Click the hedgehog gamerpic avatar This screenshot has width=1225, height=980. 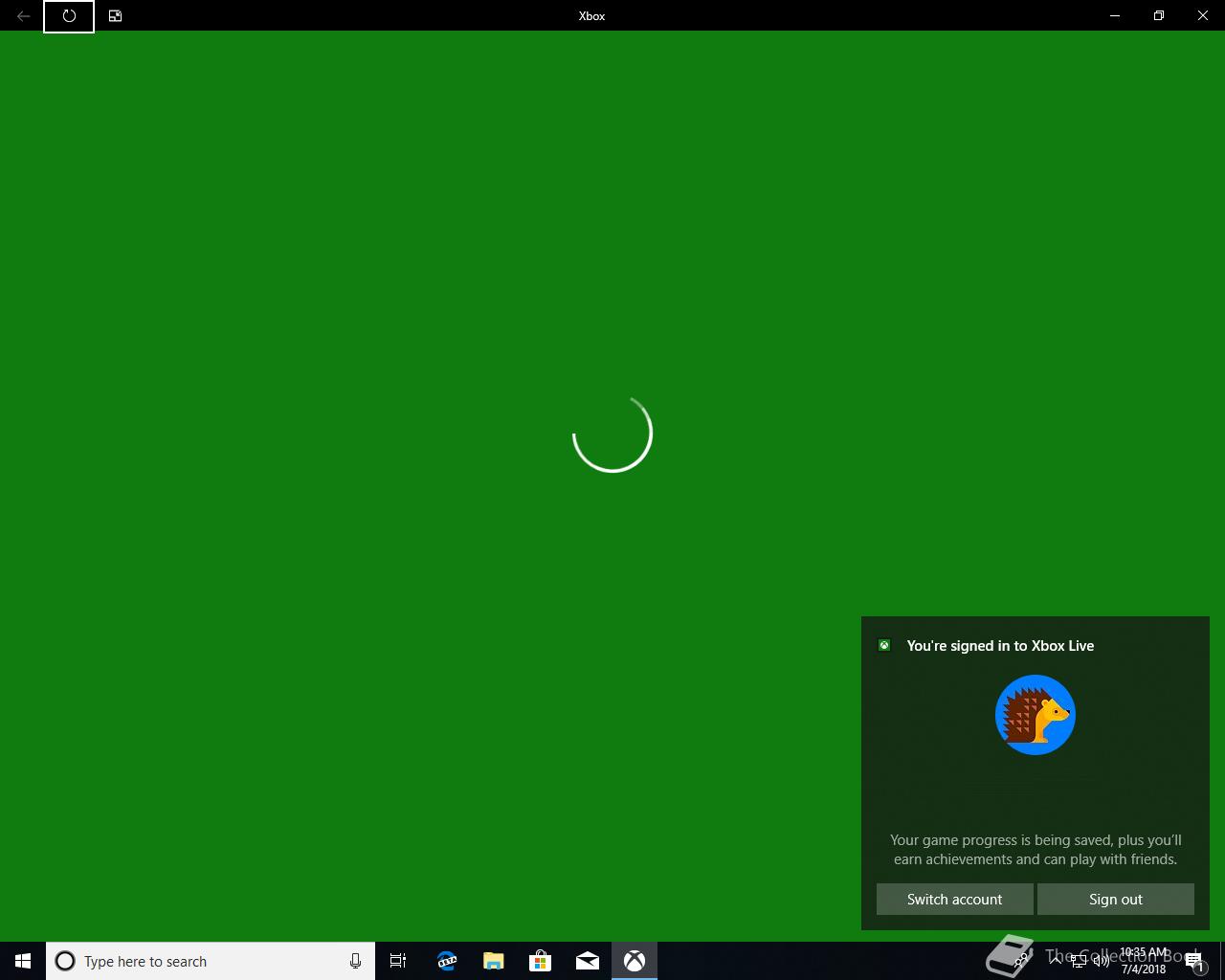(1035, 715)
